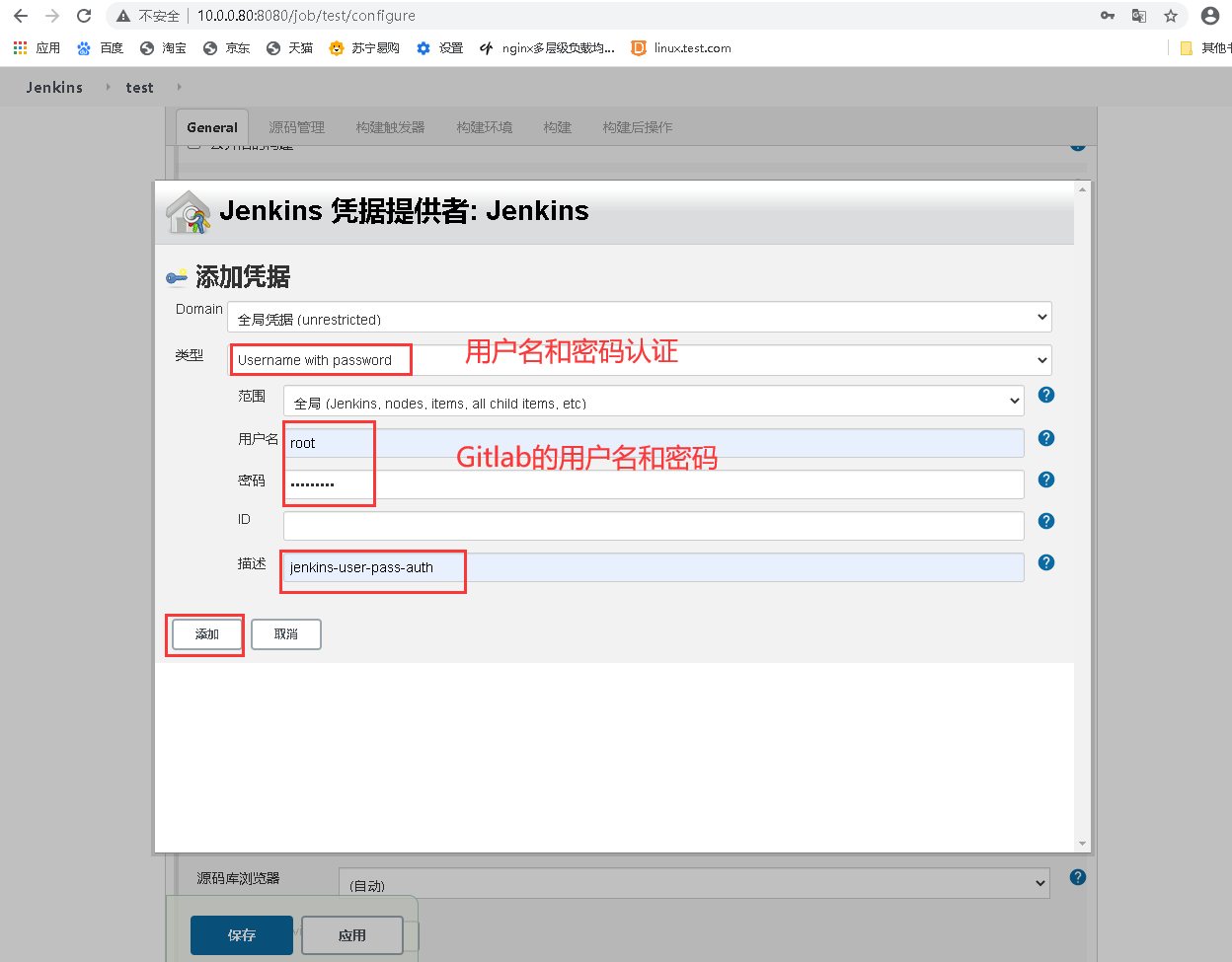Image resolution: width=1232 pixels, height=962 pixels.
Task: Click the 添加 button to add credential
Action: click(206, 634)
